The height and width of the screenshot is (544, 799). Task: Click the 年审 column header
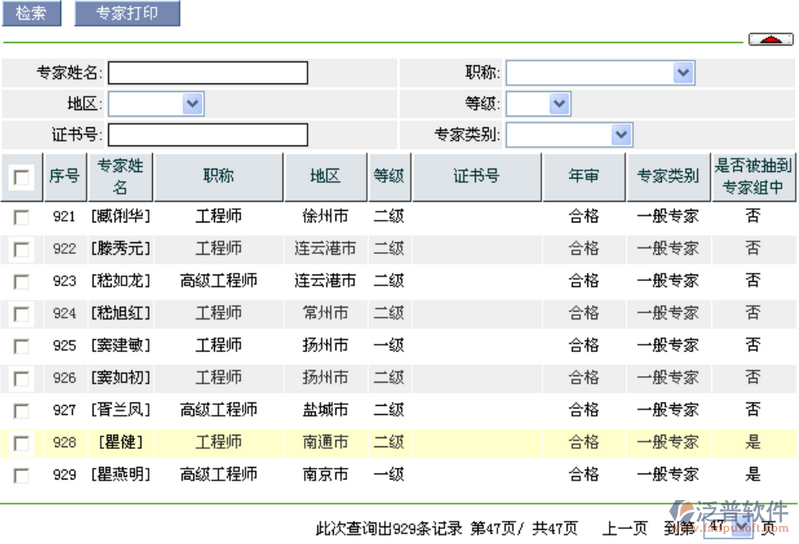point(584,176)
